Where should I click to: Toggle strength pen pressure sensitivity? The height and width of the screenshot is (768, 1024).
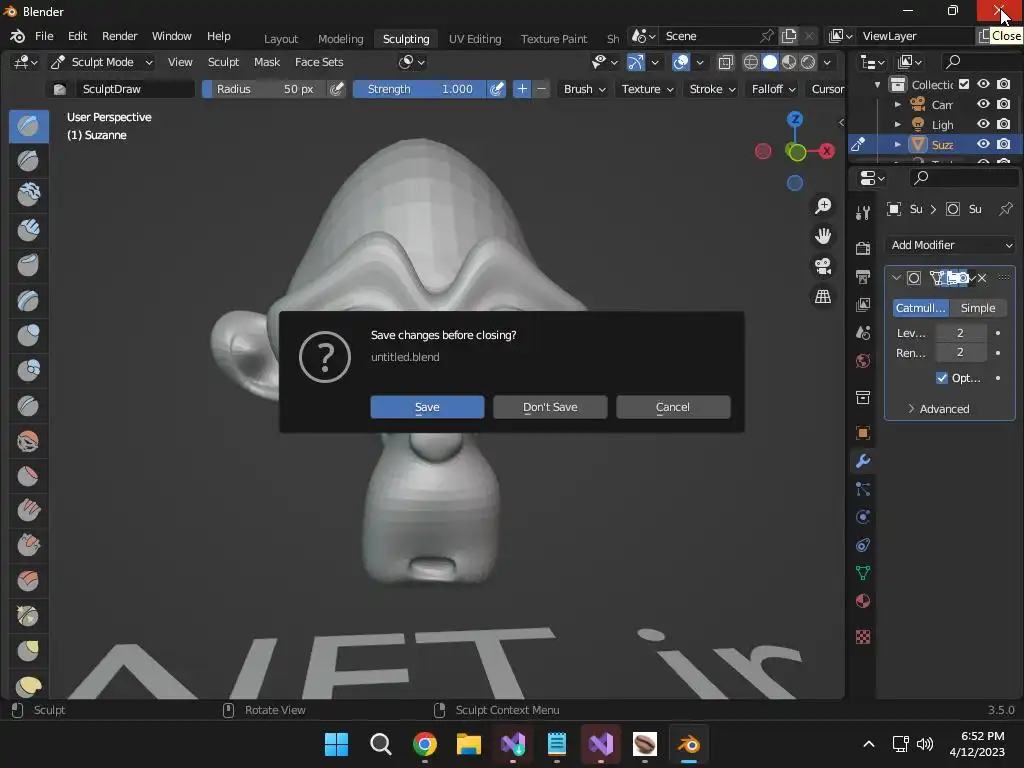point(496,89)
